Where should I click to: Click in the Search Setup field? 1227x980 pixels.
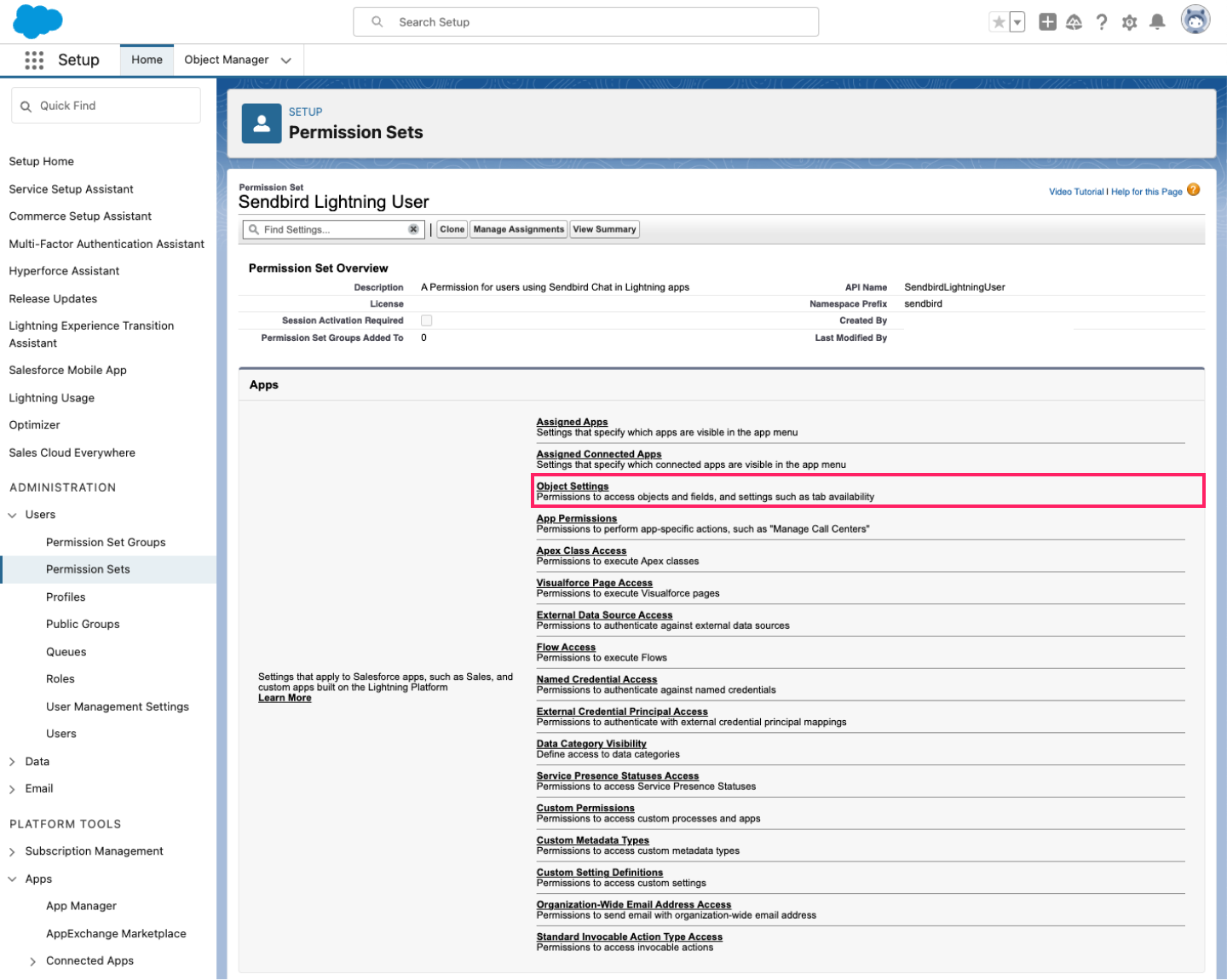pyautogui.click(x=586, y=22)
